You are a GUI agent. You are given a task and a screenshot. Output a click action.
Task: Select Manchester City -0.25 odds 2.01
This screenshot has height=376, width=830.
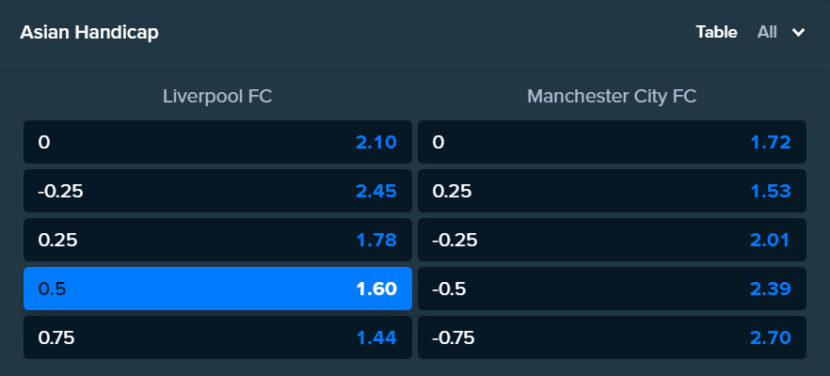point(612,240)
